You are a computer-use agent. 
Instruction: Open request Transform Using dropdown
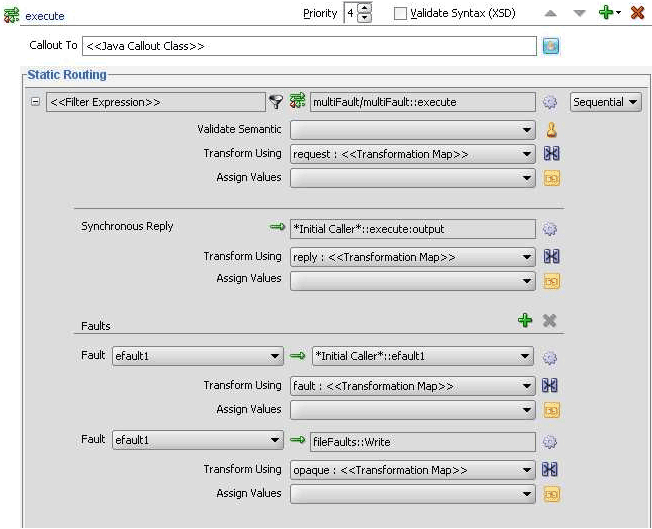(412, 154)
